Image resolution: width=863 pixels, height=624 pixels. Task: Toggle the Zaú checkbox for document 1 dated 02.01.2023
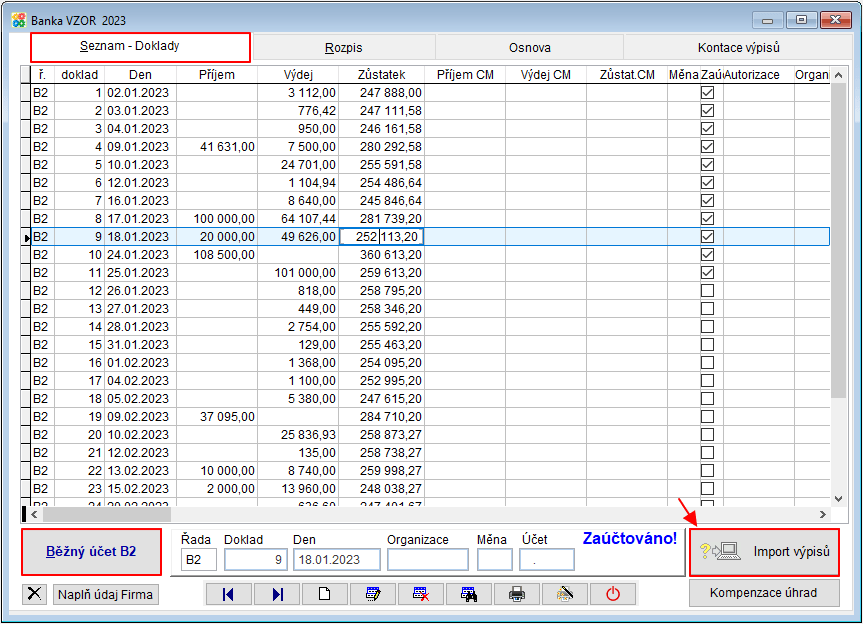707,92
